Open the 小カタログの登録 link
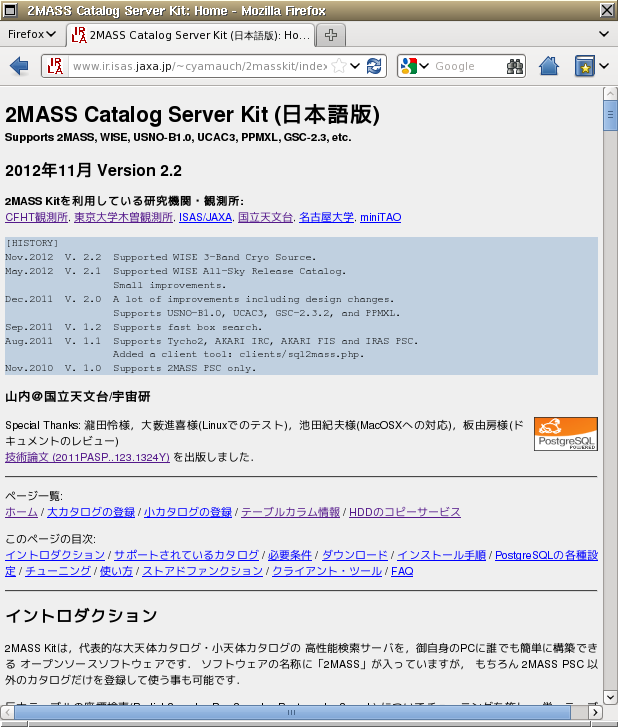This screenshot has height=727, width=618. click(x=188, y=512)
